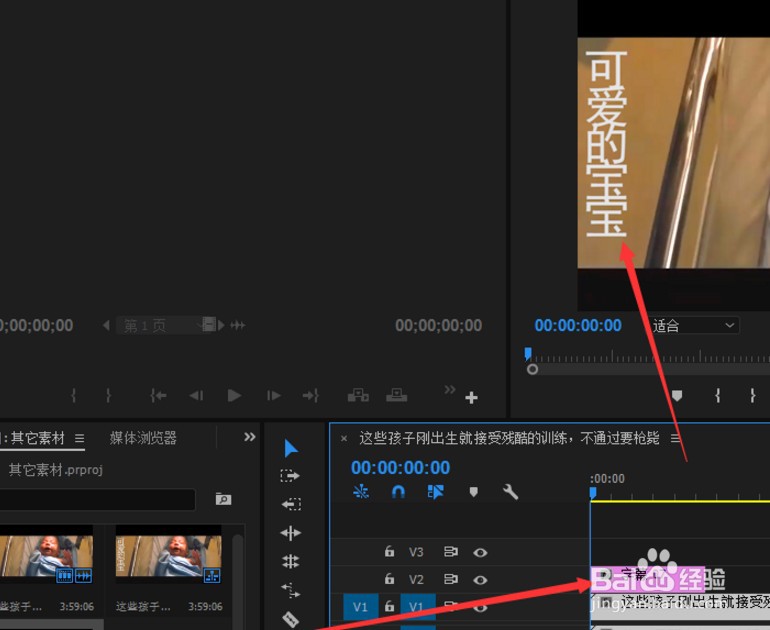The width and height of the screenshot is (770, 630).
Task: Click the program monitor playhead marker
Action: coord(528,354)
